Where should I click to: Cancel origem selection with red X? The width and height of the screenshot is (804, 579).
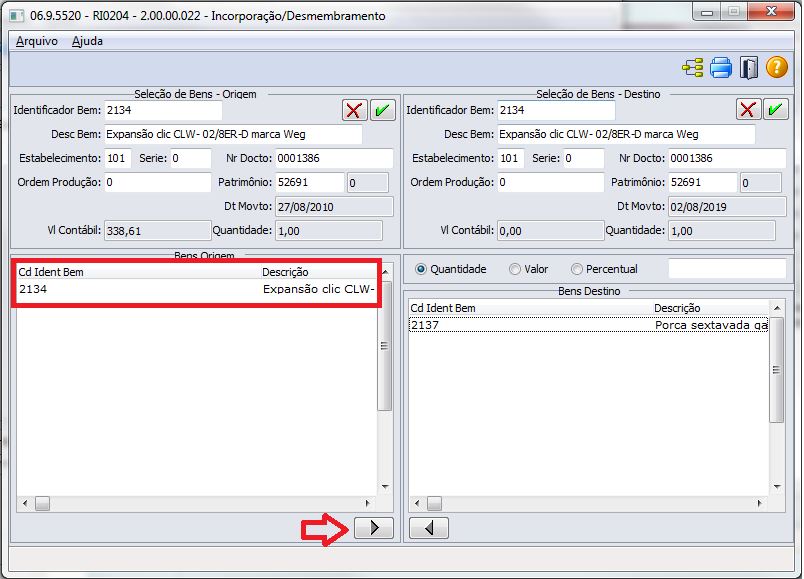click(354, 110)
